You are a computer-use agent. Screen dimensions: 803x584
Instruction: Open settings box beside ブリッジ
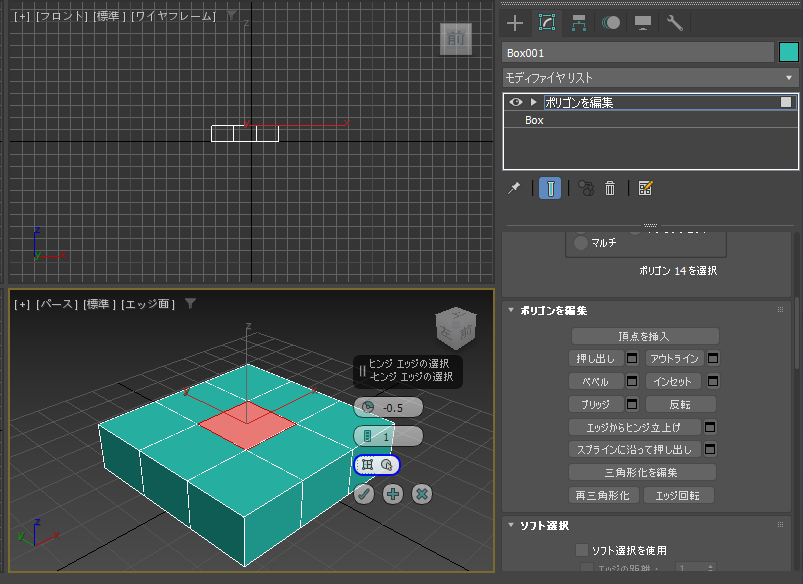(x=632, y=405)
